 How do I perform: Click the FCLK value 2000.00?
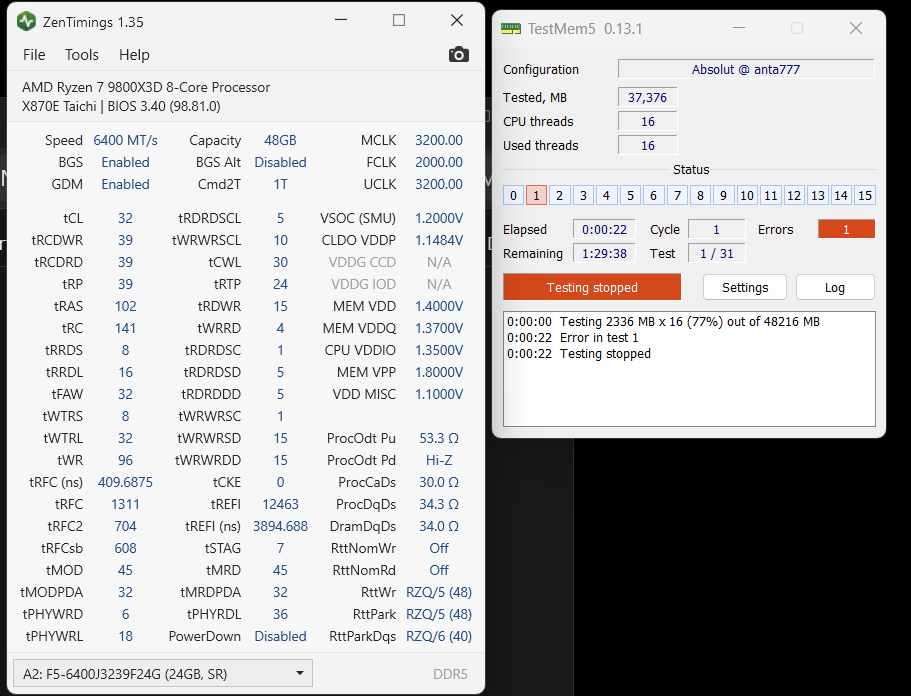click(x=439, y=162)
